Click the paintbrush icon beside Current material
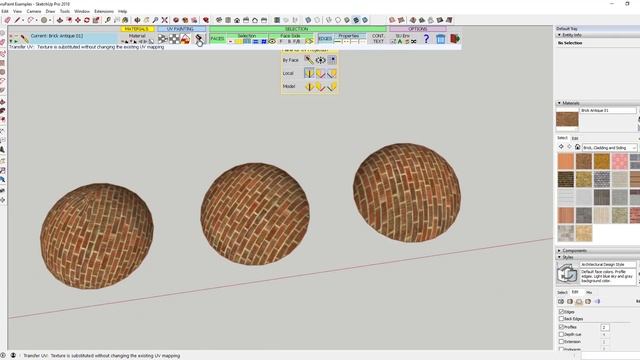The height and width of the screenshot is (360, 640). (x=24, y=39)
